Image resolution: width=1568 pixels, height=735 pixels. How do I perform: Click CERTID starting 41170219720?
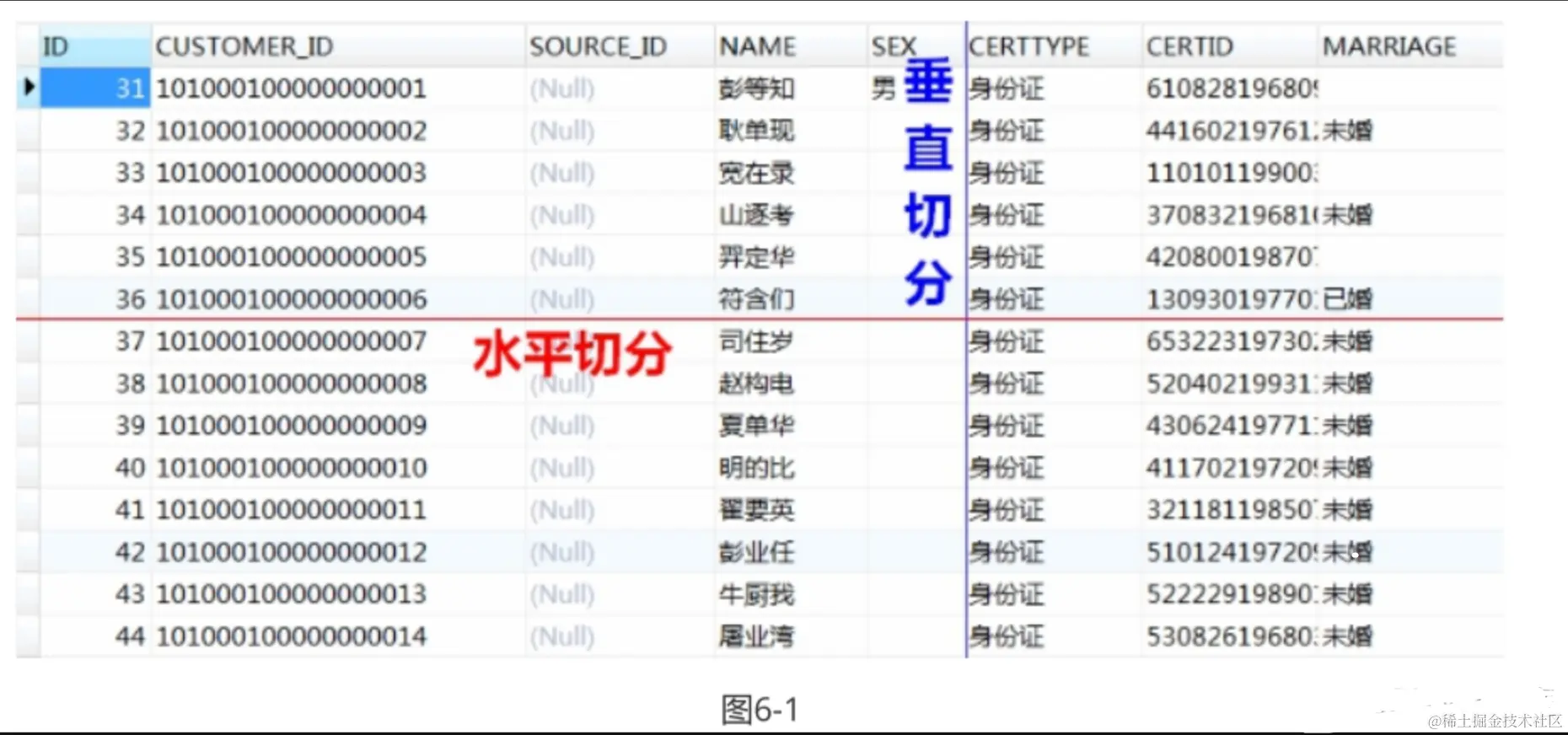coord(1232,468)
